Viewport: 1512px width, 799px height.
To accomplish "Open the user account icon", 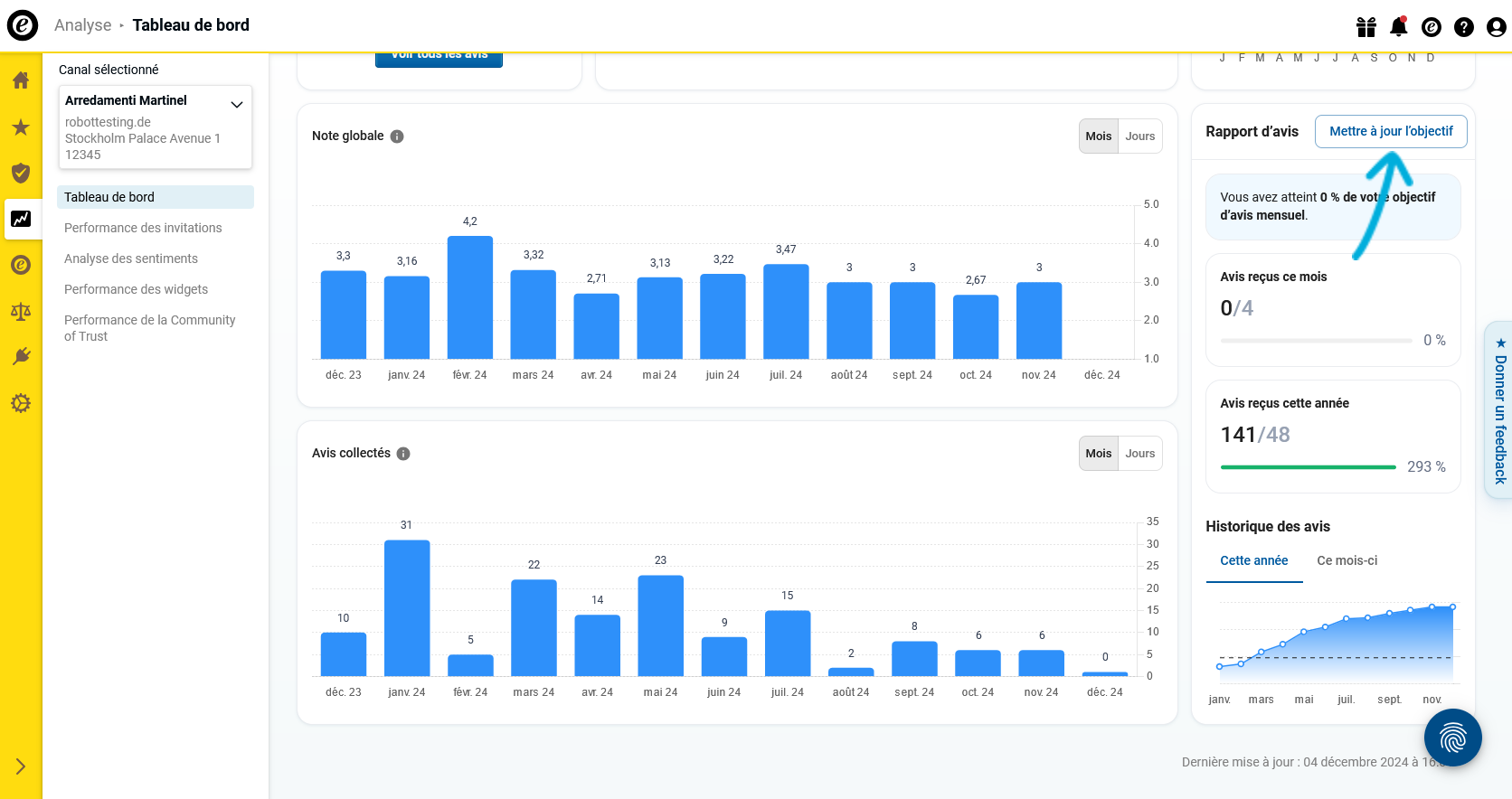I will [x=1497, y=27].
